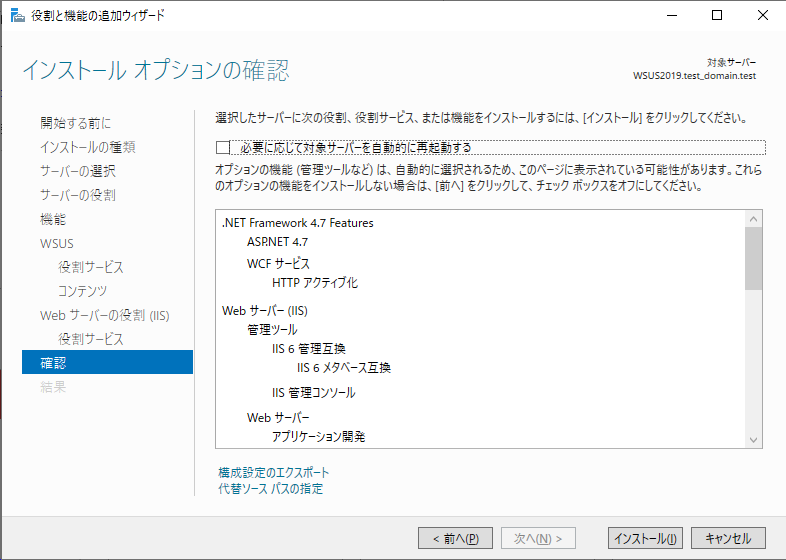Open 代替ソース パスの指定 link

pos(271,488)
